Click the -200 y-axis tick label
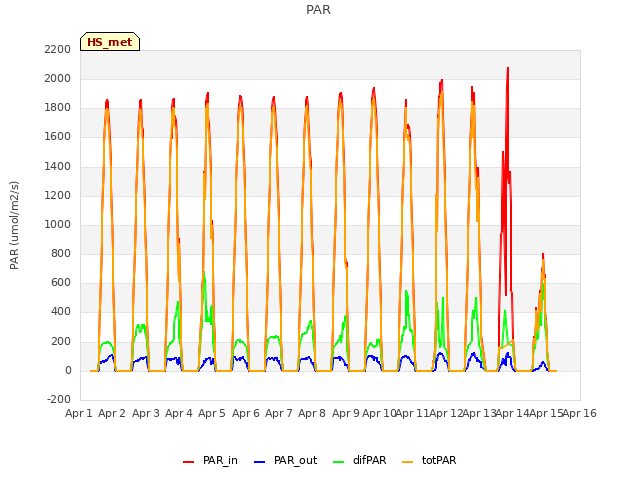Image resolution: width=640 pixels, height=480 pixels. (x=59, y=399)
